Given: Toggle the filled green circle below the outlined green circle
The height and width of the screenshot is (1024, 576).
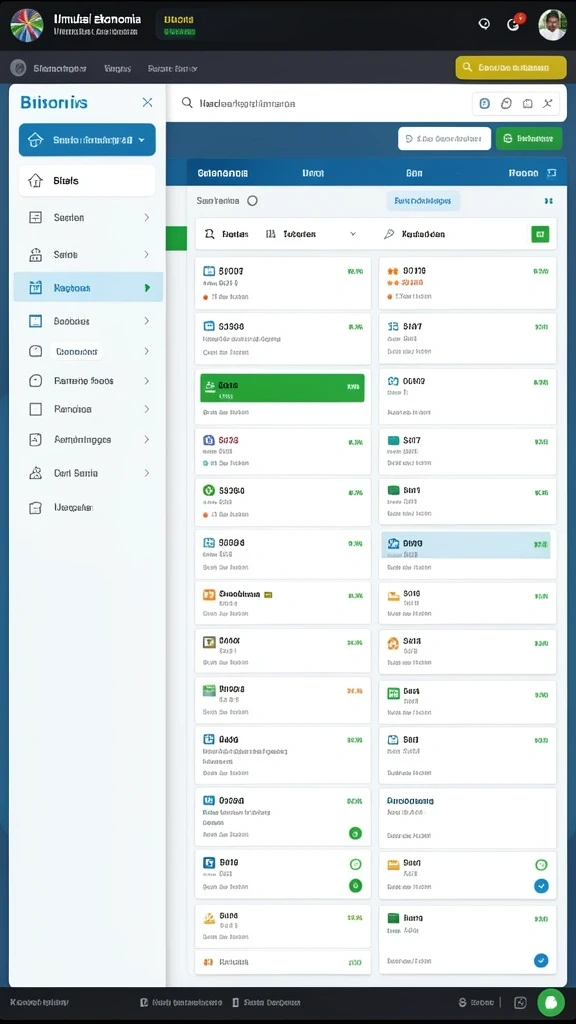Looking at the screenshot, I should 355,886.
